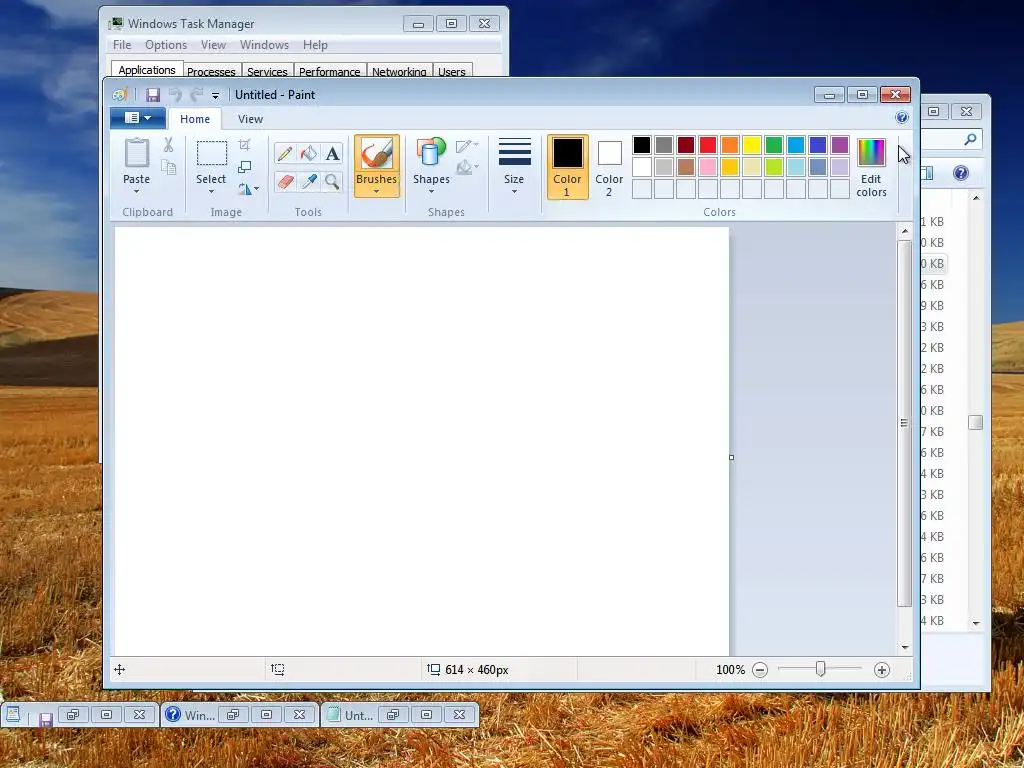Click the Redo arrow in quick access toolbar
This screenshot has width=1024, height=768.
(x=197, y=95)
